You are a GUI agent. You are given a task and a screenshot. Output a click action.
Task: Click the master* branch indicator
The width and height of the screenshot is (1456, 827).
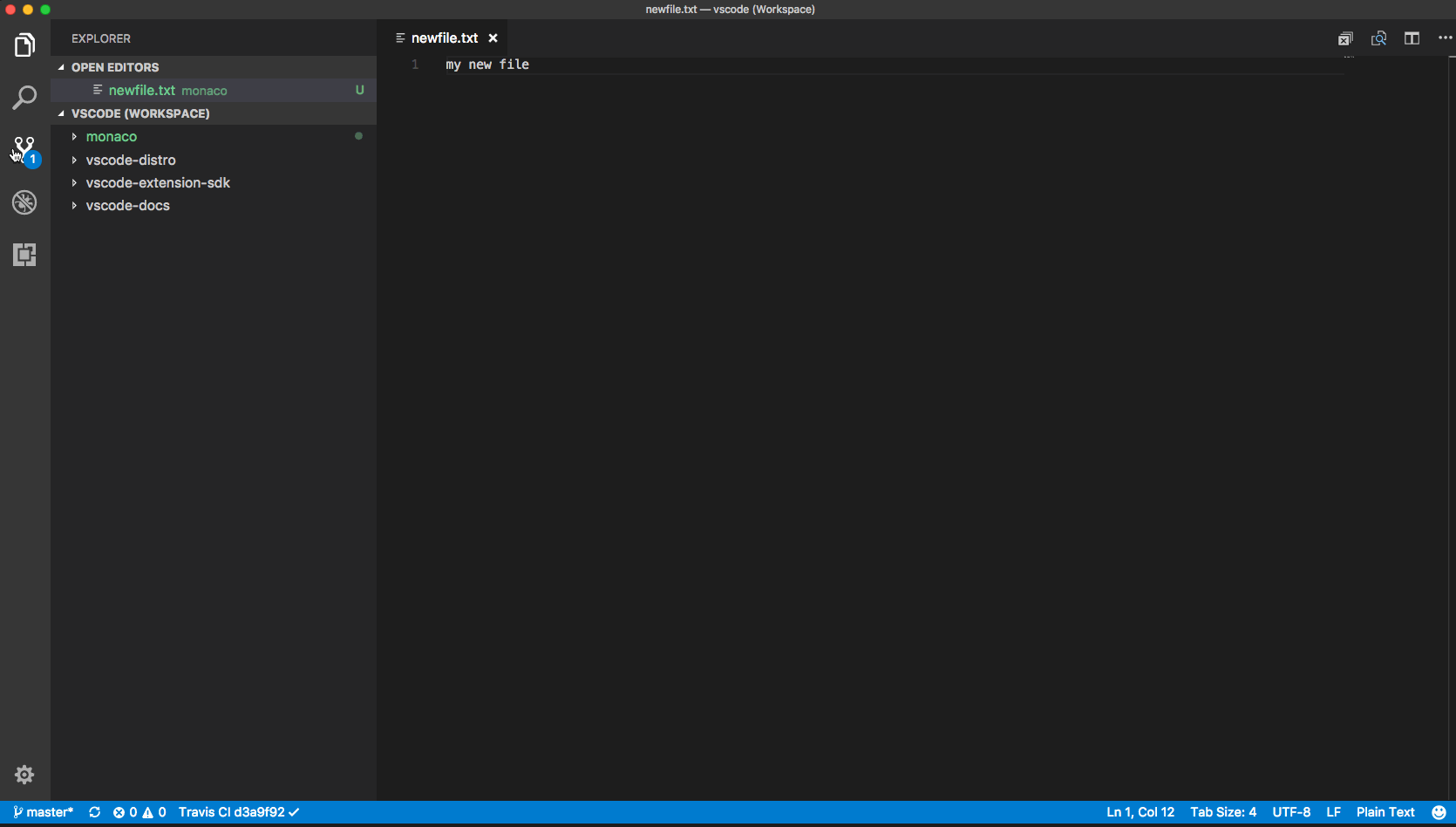pyautogui.click(x=42, y=812)
